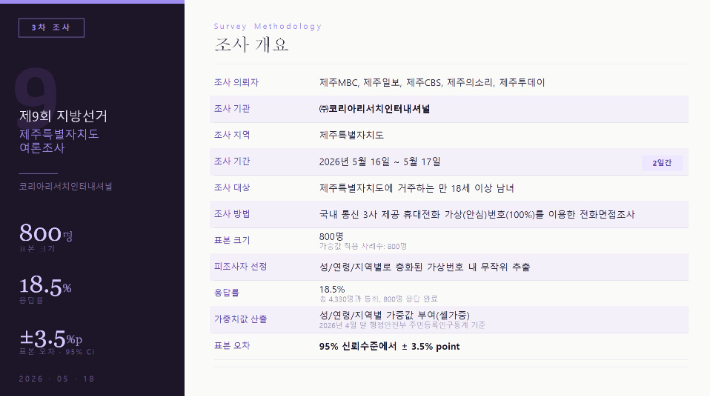
Task: Select '95% 신뢰수준에서 ± 3.5% point' value
Action: 389,347
